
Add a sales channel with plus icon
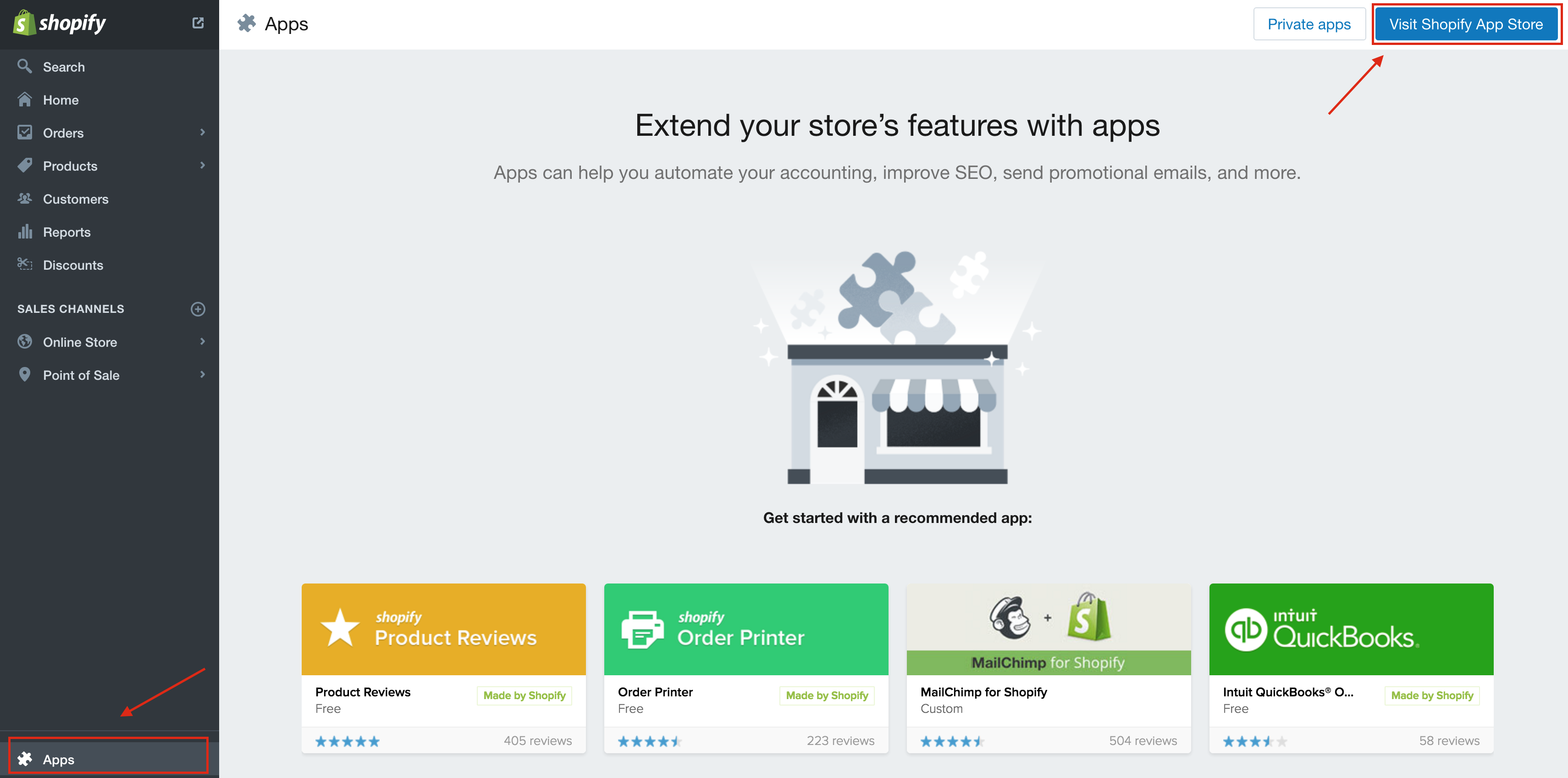point(198,309)
